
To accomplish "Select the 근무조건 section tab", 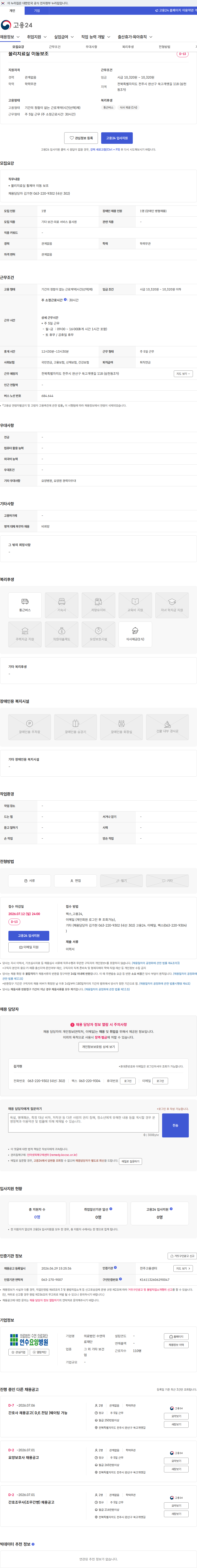I will tap(55, 47).
